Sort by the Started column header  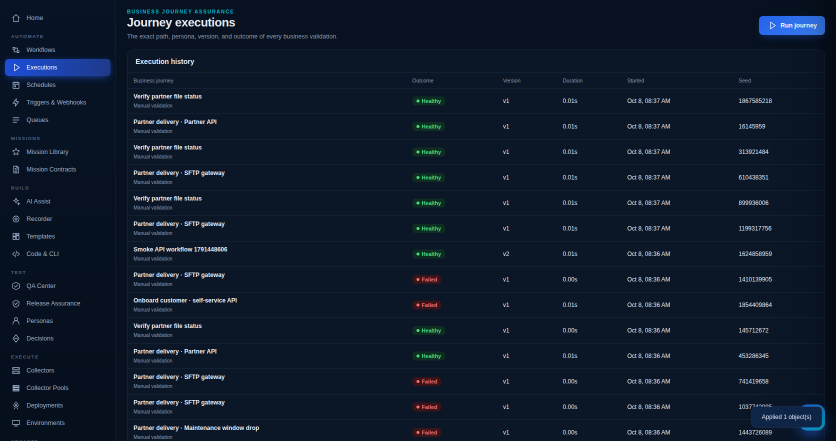point(636,81)
